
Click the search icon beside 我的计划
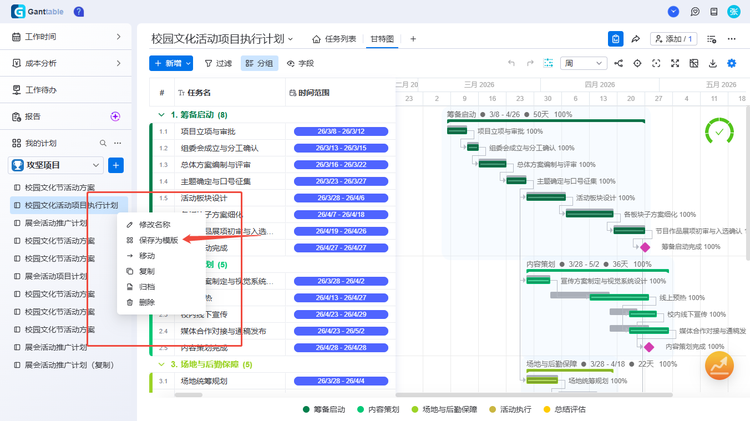click(x=103, y=143)
